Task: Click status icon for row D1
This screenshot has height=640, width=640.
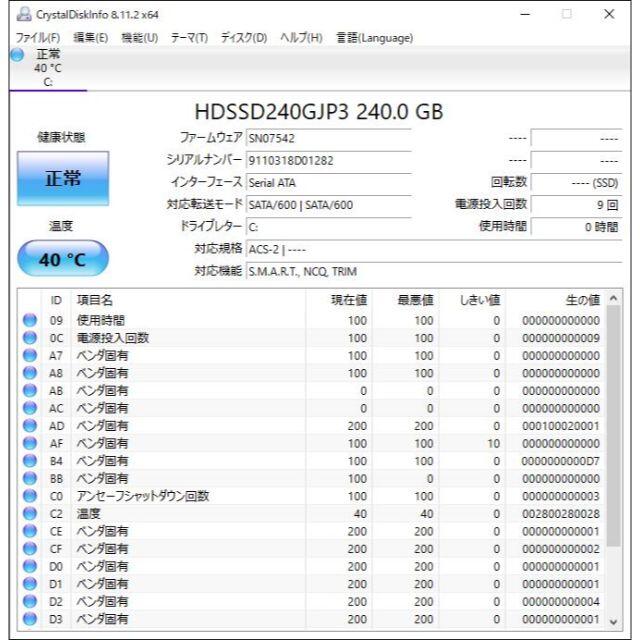Action: coord(29,584)
